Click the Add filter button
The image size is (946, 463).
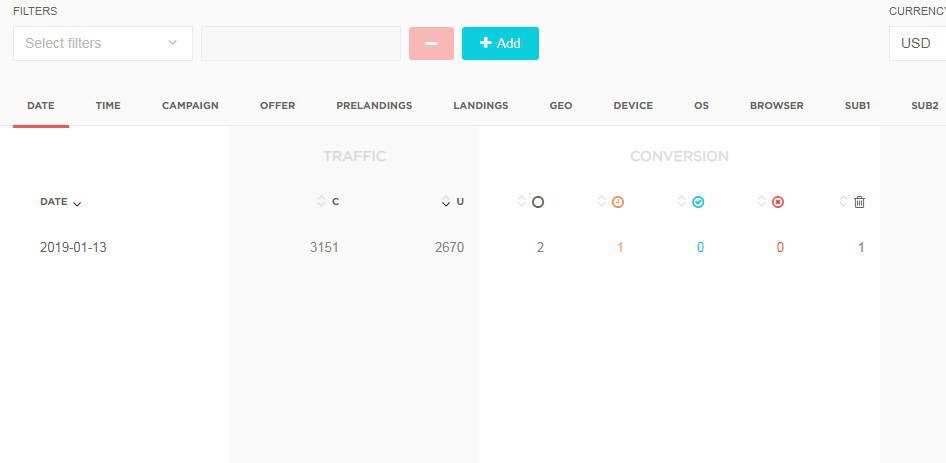[x=500, y=43]
